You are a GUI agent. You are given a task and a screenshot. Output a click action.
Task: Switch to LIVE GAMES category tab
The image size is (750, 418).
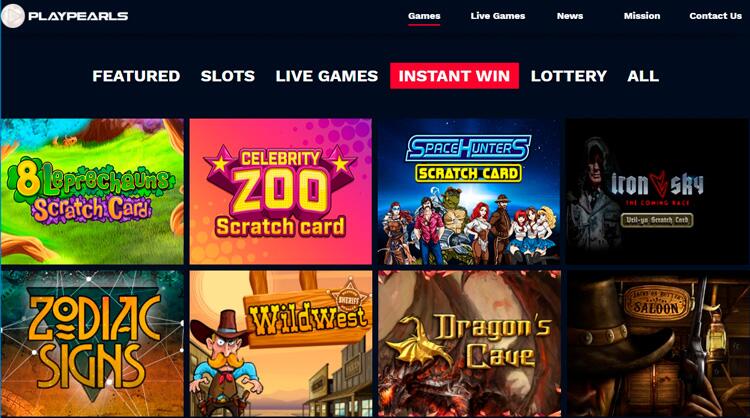pos(327,76)
